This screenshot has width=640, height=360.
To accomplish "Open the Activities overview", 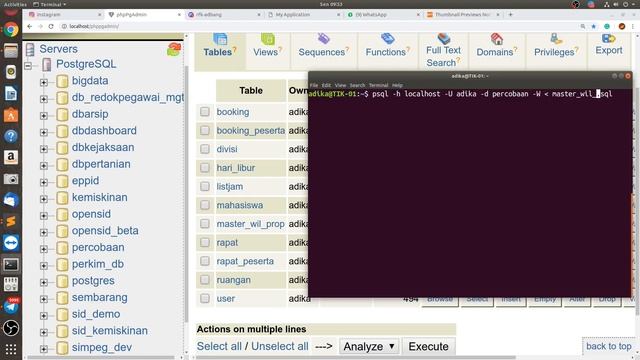I will [15, 4].
